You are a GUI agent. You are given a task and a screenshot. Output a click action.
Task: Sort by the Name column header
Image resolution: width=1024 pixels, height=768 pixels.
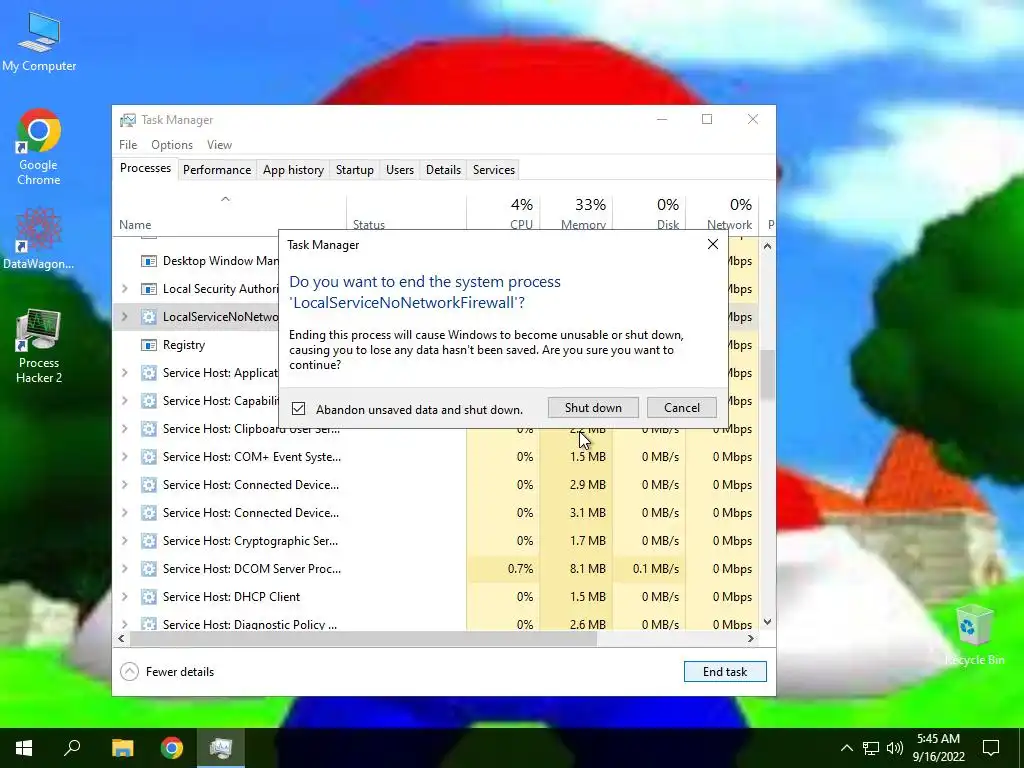229,214
